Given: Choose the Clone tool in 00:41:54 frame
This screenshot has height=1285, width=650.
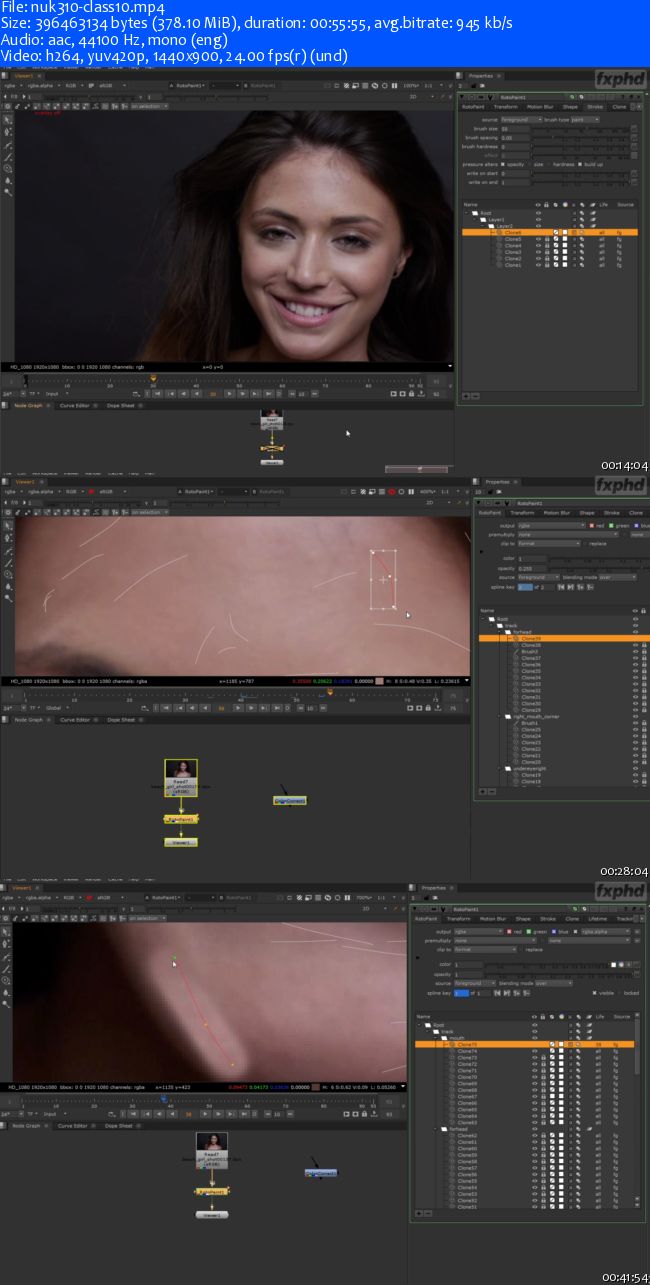Looking at the screenshot, I should point(7,980).
